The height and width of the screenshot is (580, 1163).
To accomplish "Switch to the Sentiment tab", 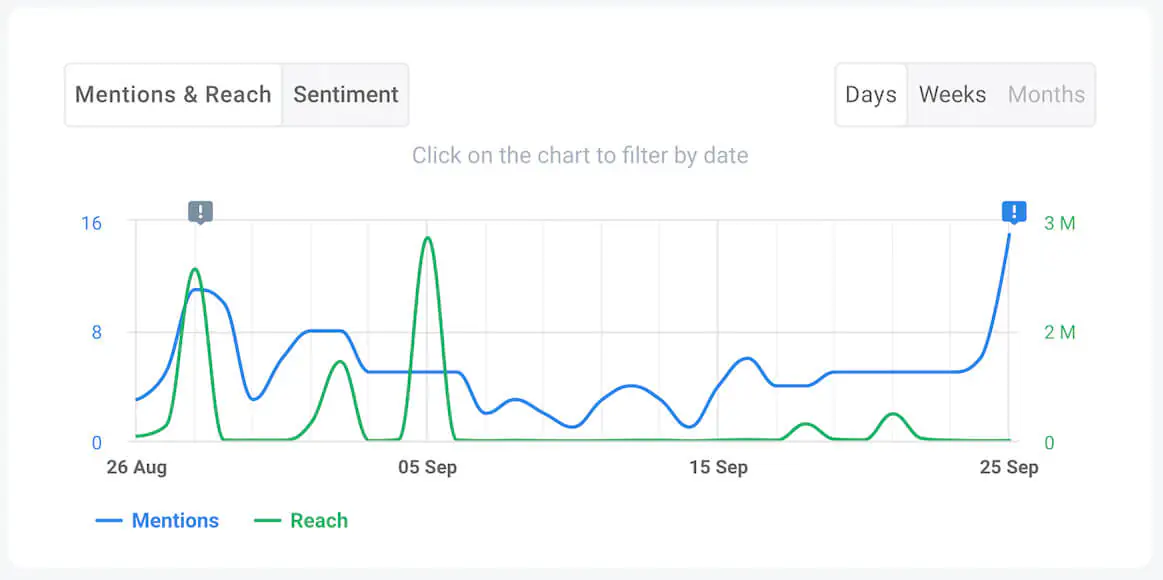I will pos(345,94).
